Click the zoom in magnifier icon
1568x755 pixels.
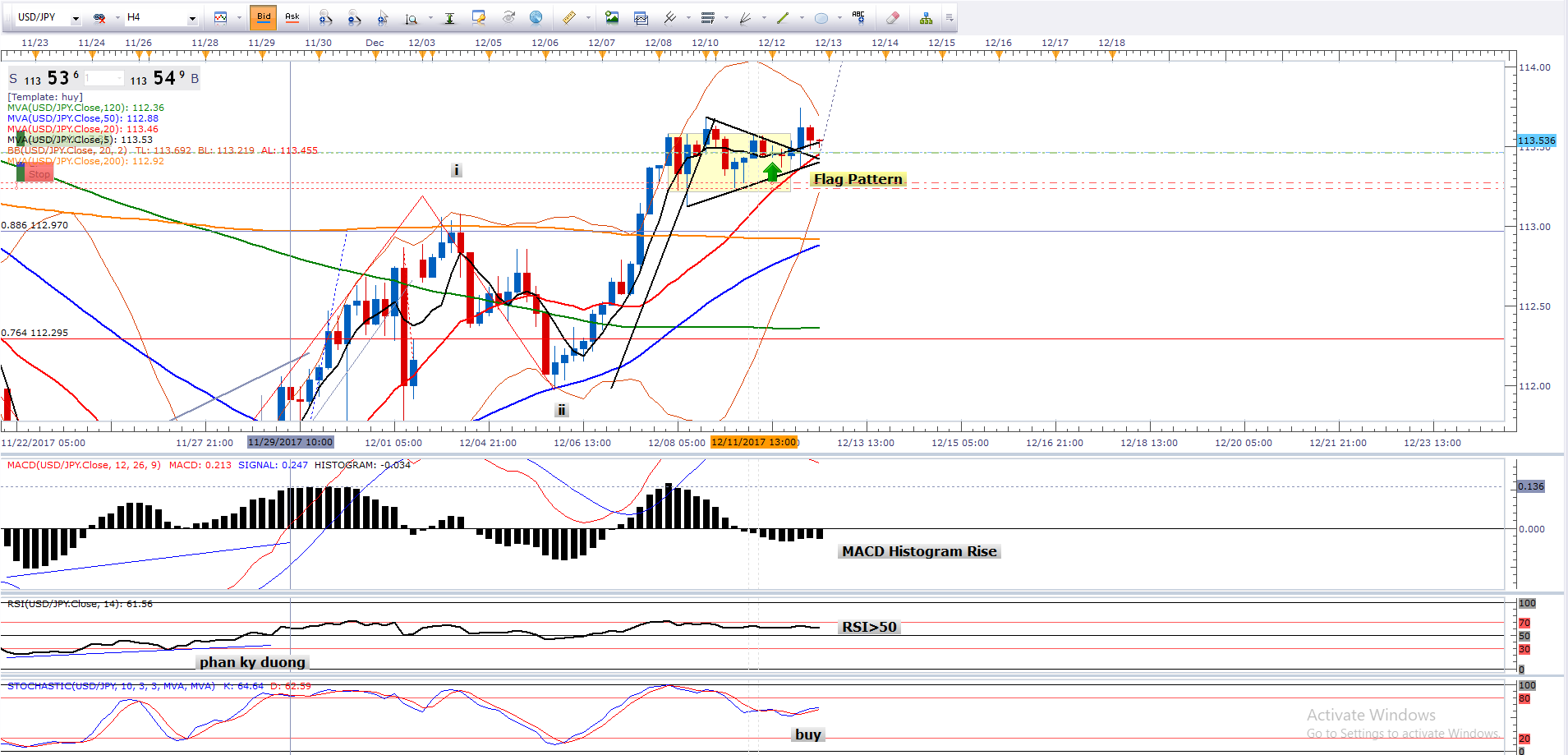pyautogui.click(x=325, y=17)
